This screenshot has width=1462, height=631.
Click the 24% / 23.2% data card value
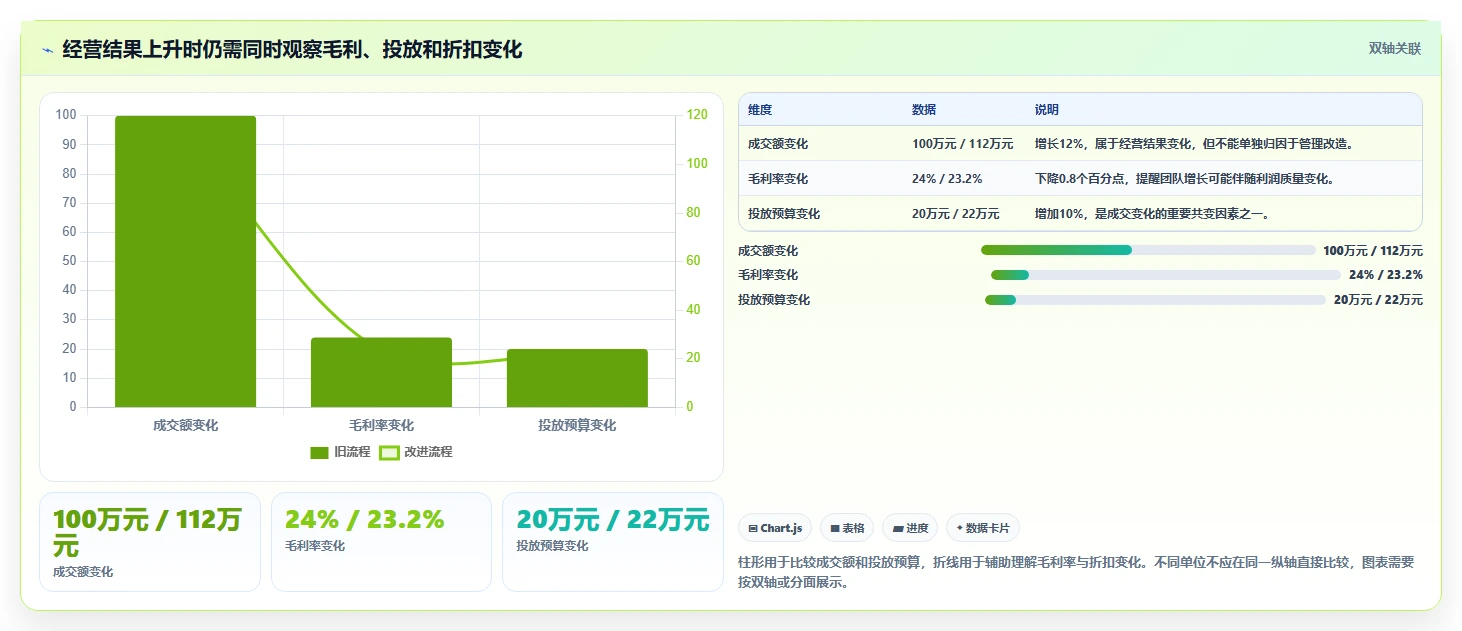pyautogui.click(x=364, y=520)
